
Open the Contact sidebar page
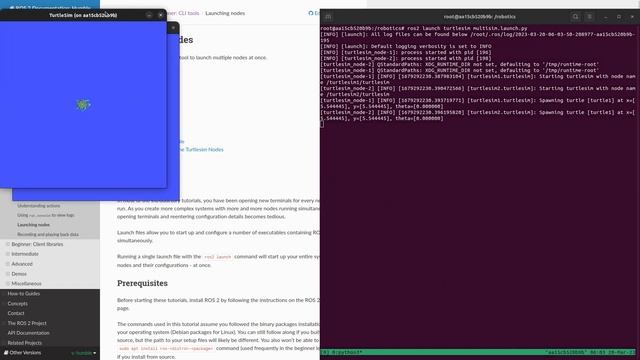[16, 313]
